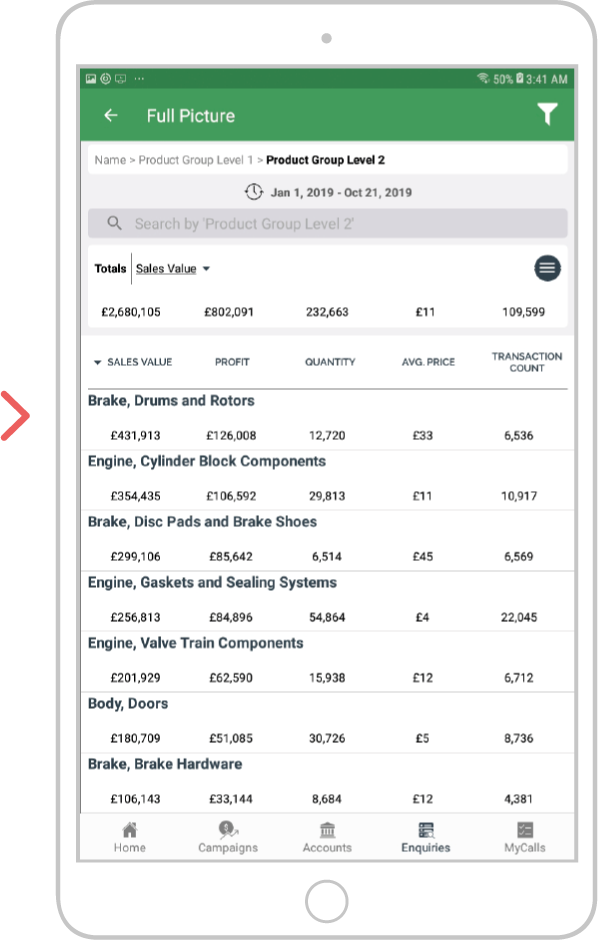Image resolution: width=598 pixels, height=940 pixels.
Task: Open the round hamburger menu button
Action: [547, 268]
